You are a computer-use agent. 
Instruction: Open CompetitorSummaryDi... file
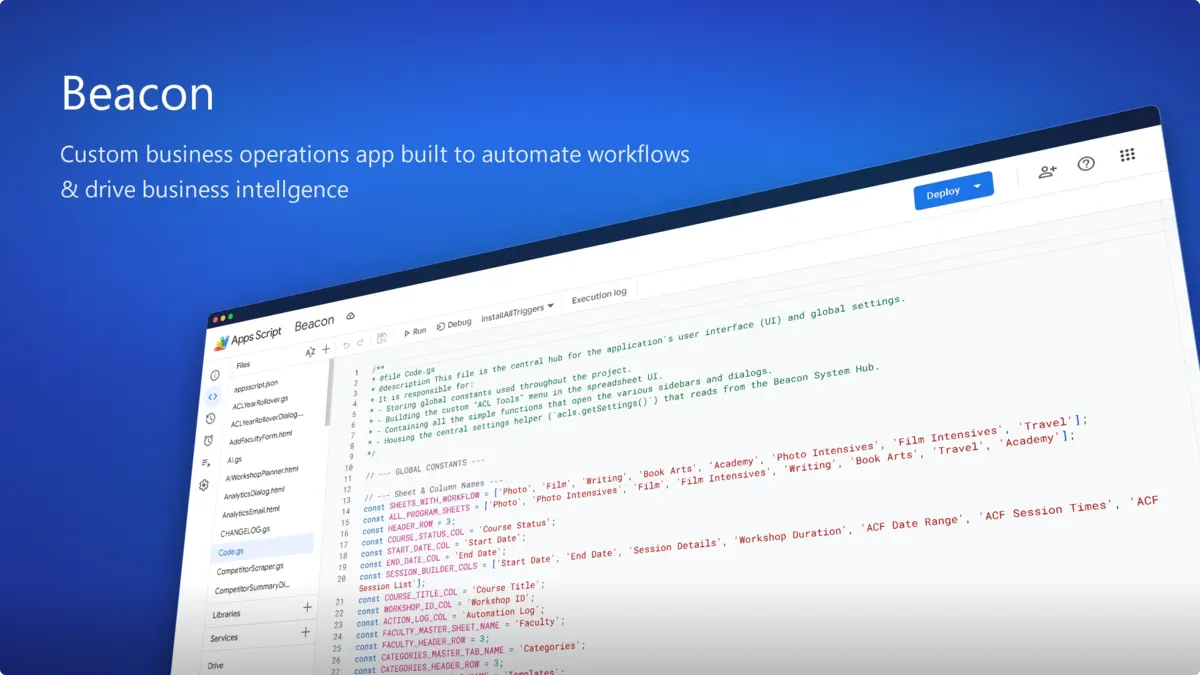click(x=252, y=588)
